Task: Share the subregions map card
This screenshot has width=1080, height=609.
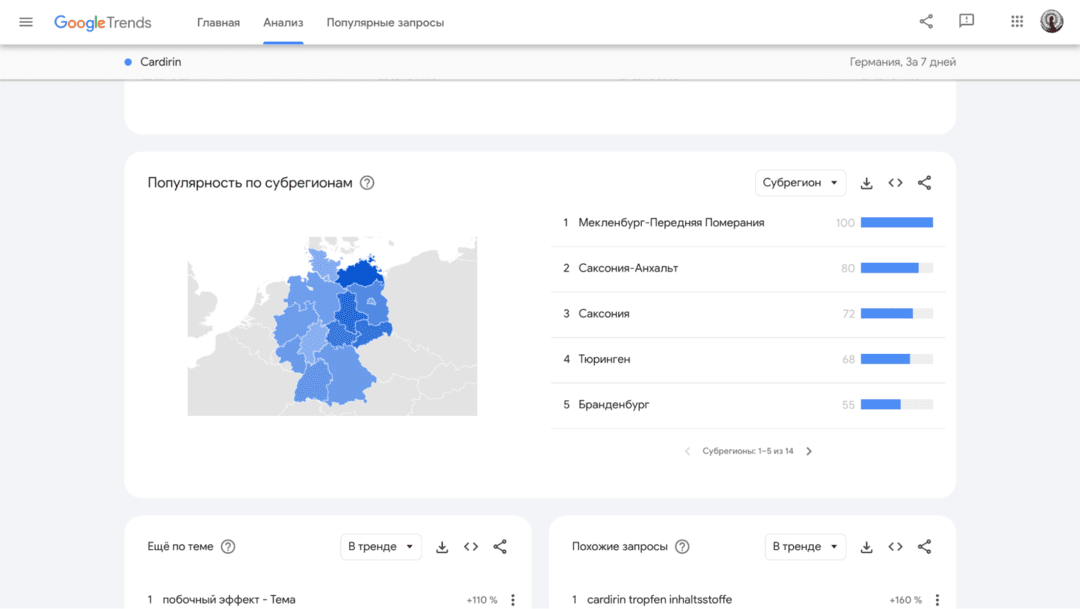Action: click(924, 182)
